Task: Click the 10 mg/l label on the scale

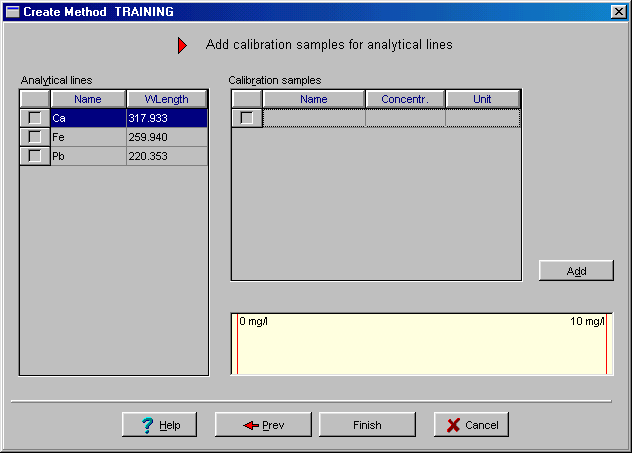Action: [587, 321]
